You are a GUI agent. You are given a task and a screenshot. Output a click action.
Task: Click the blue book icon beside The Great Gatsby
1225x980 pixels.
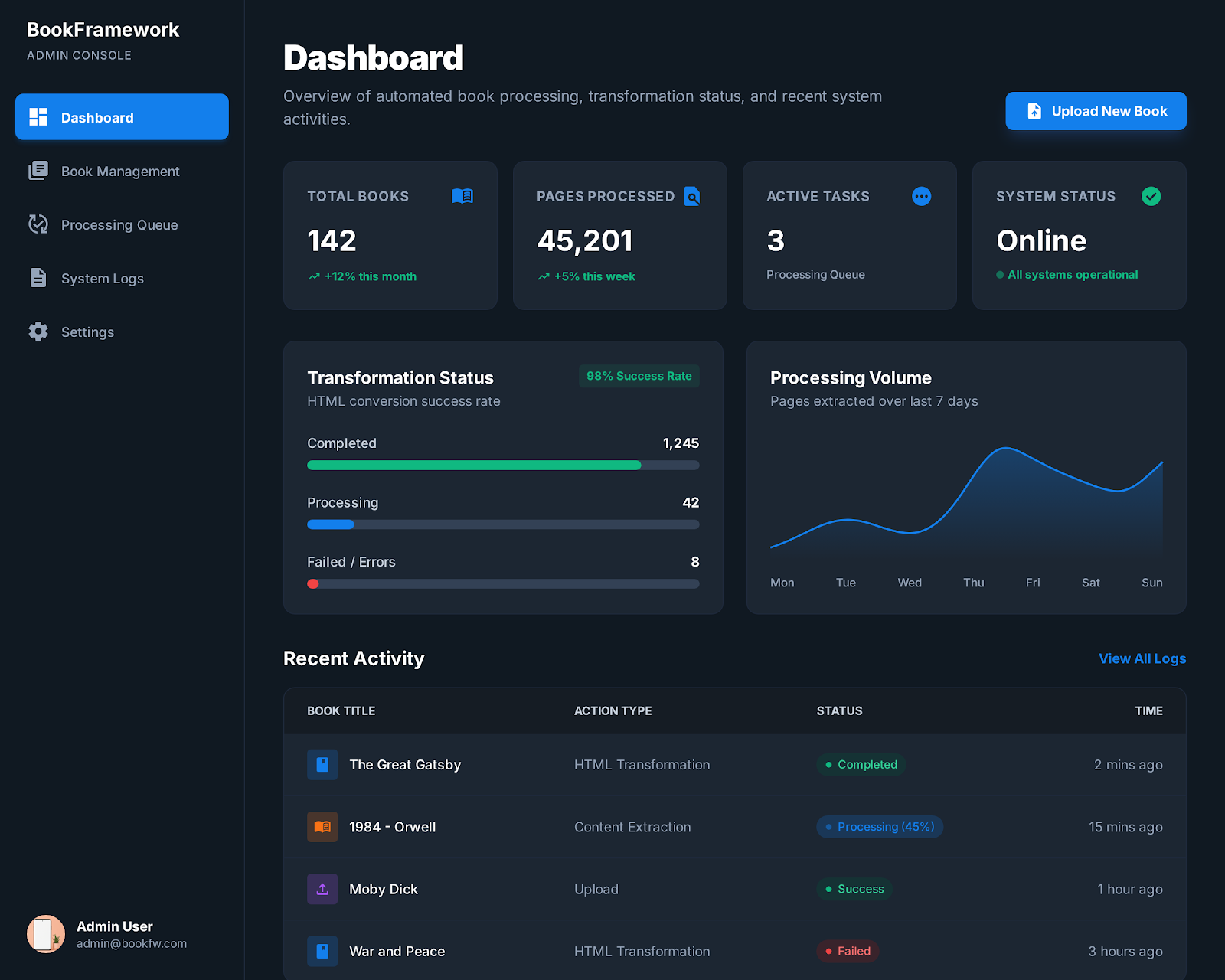point(322,764)
